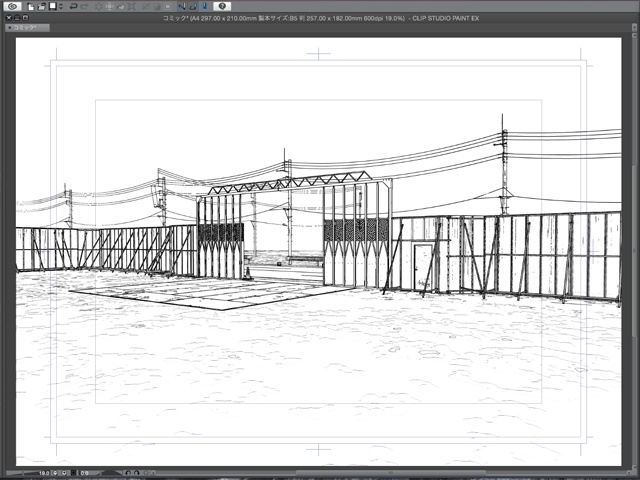Viewport: 640px width, 480px height.
Task: Toggle Snap to Grid
Action: 204,6
